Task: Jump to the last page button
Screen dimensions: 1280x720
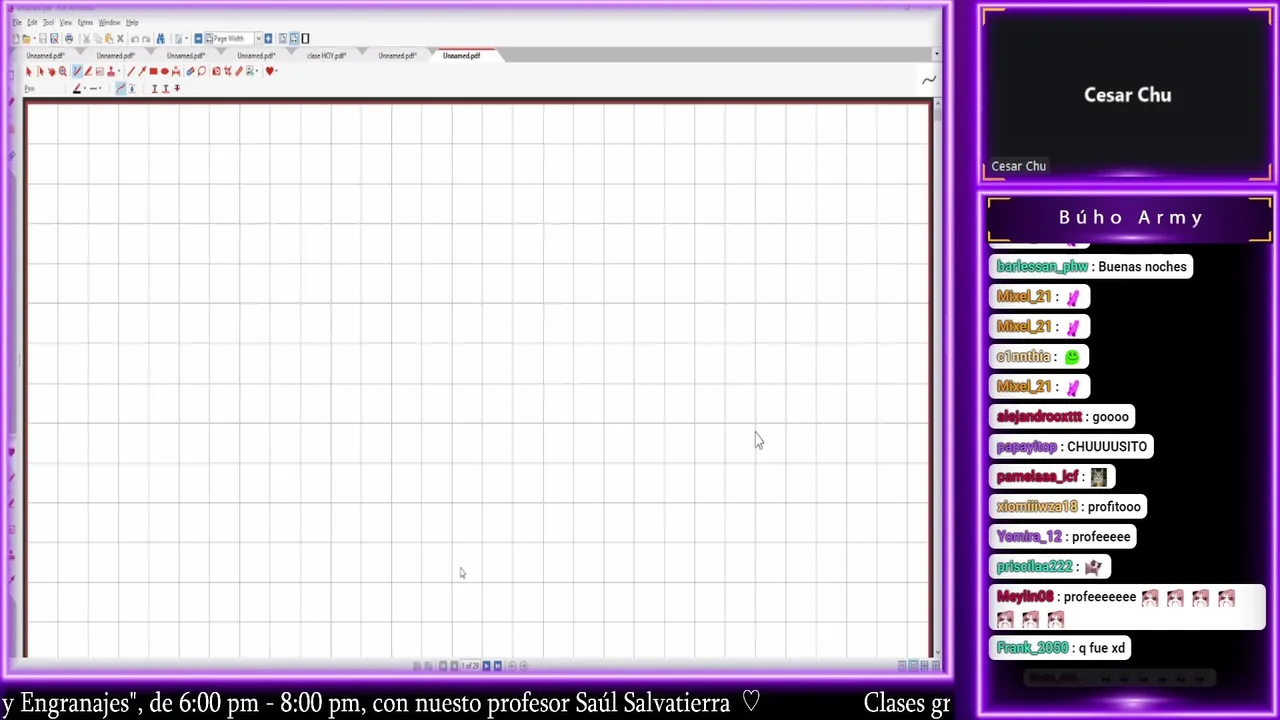Action: 497,666
